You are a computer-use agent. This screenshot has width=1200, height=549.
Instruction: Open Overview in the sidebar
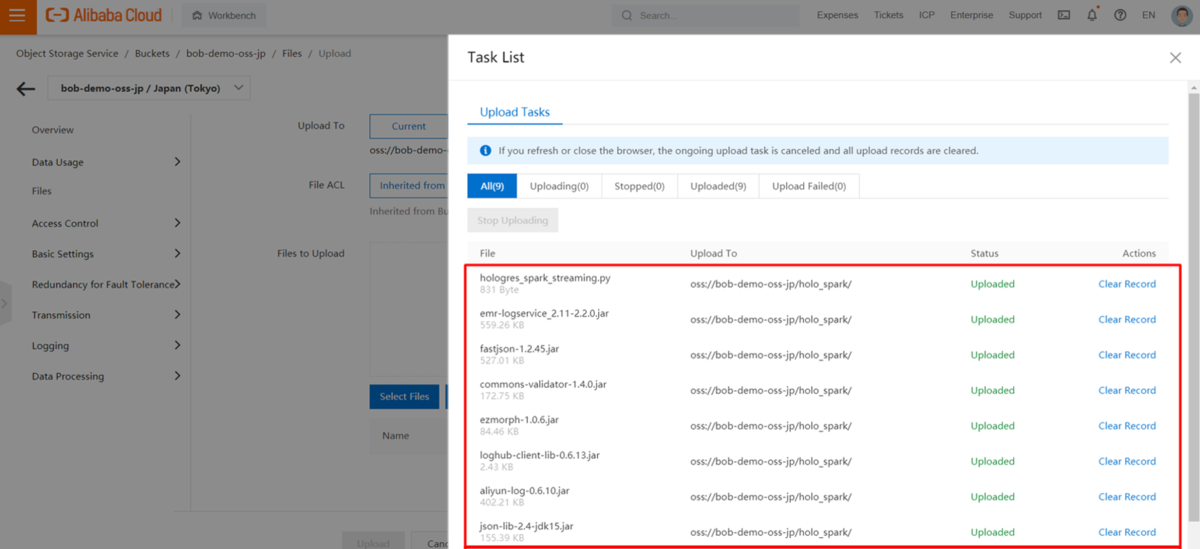click(53, 130)
